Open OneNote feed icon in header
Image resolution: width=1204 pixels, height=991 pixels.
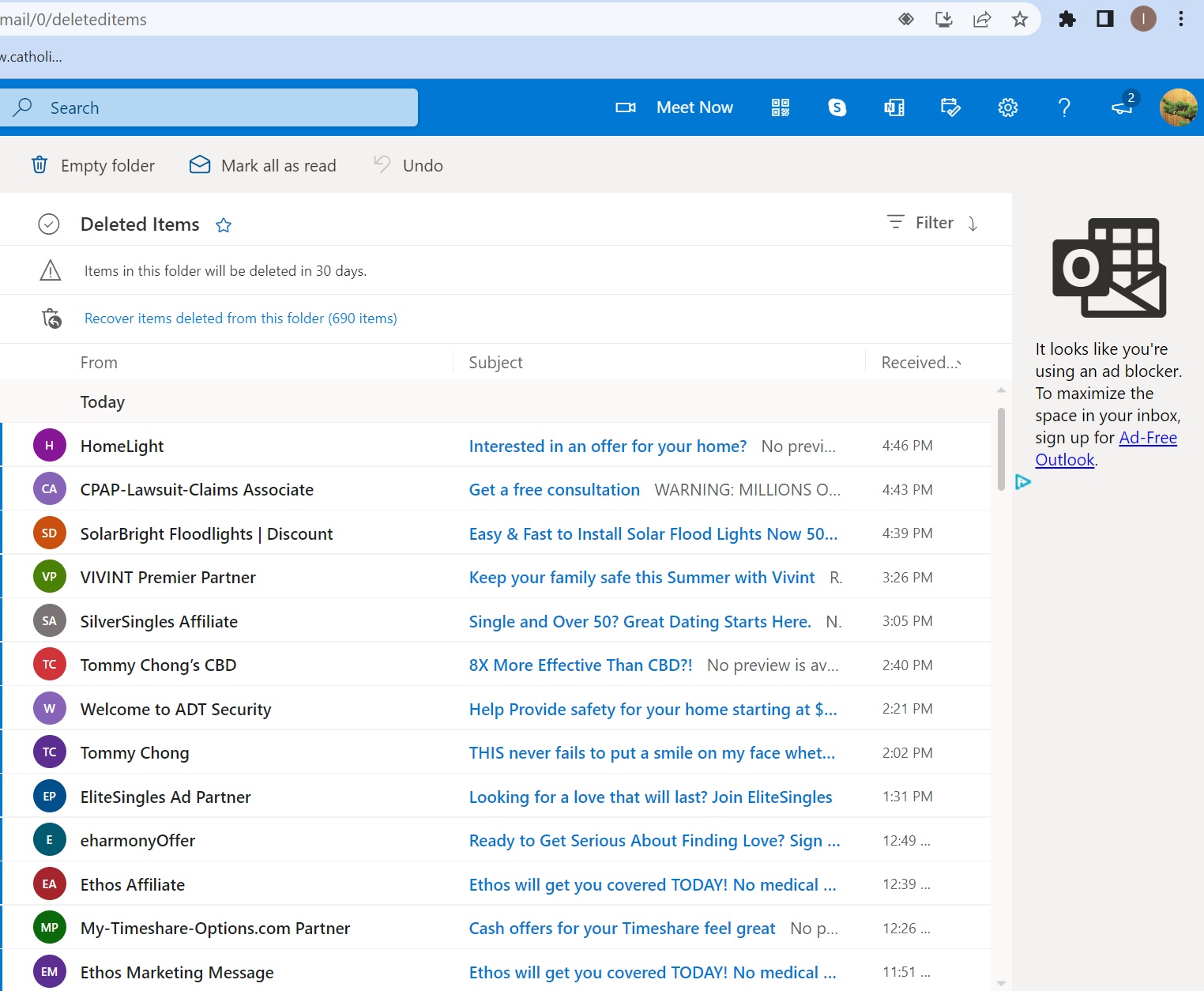(894, 107)
